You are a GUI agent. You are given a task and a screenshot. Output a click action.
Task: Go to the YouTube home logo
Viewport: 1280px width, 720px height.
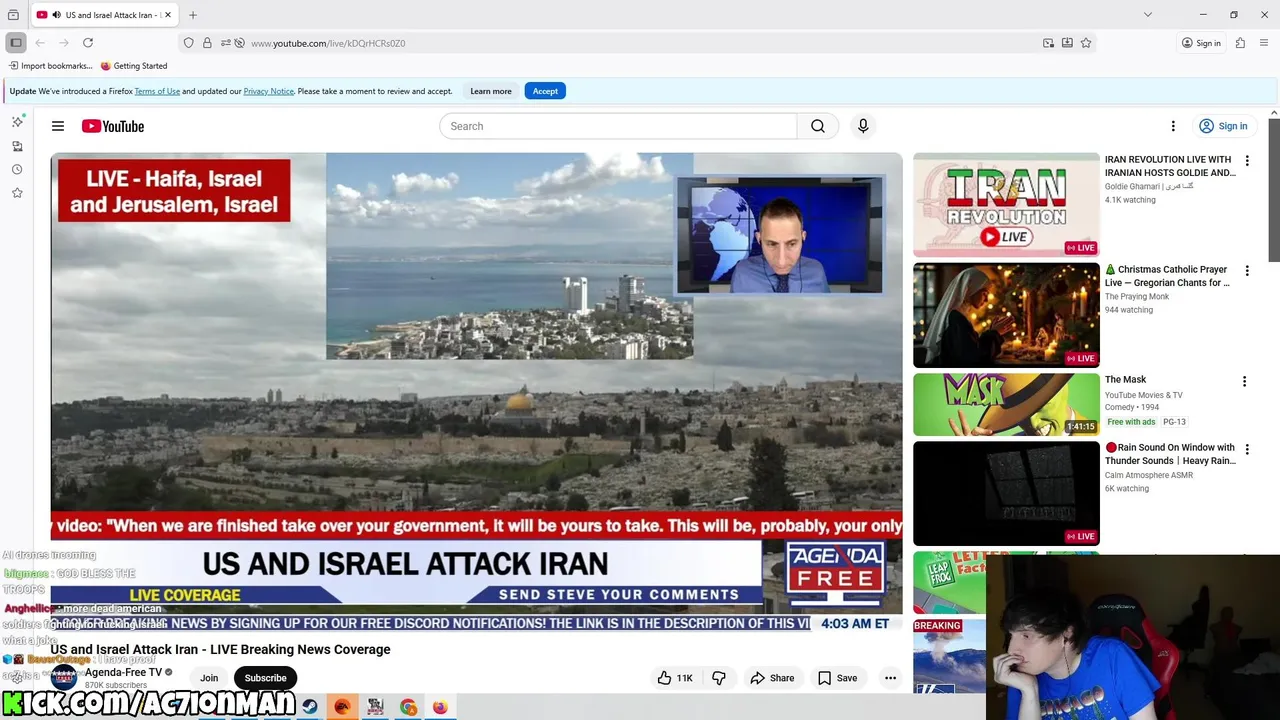click(113, 126)
